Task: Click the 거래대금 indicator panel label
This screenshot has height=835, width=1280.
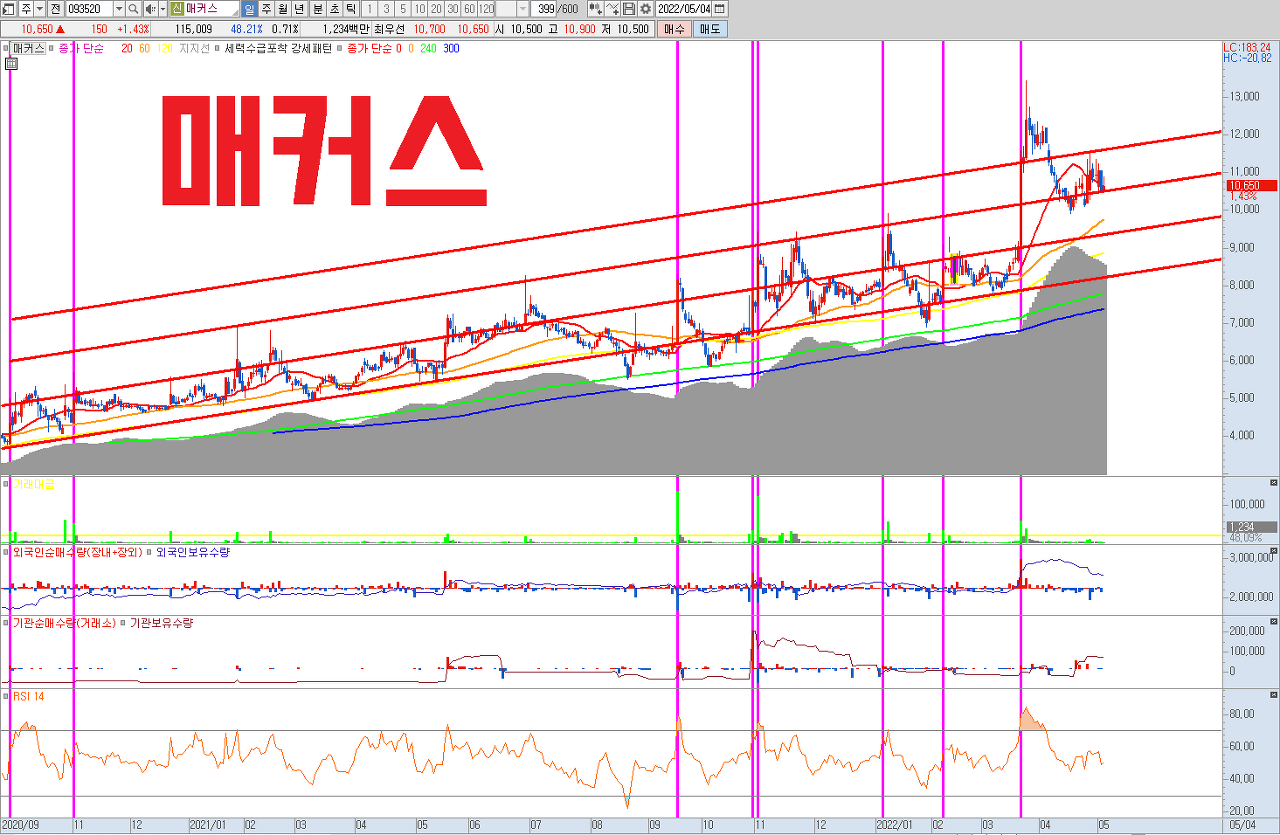Action: (33, 484)
